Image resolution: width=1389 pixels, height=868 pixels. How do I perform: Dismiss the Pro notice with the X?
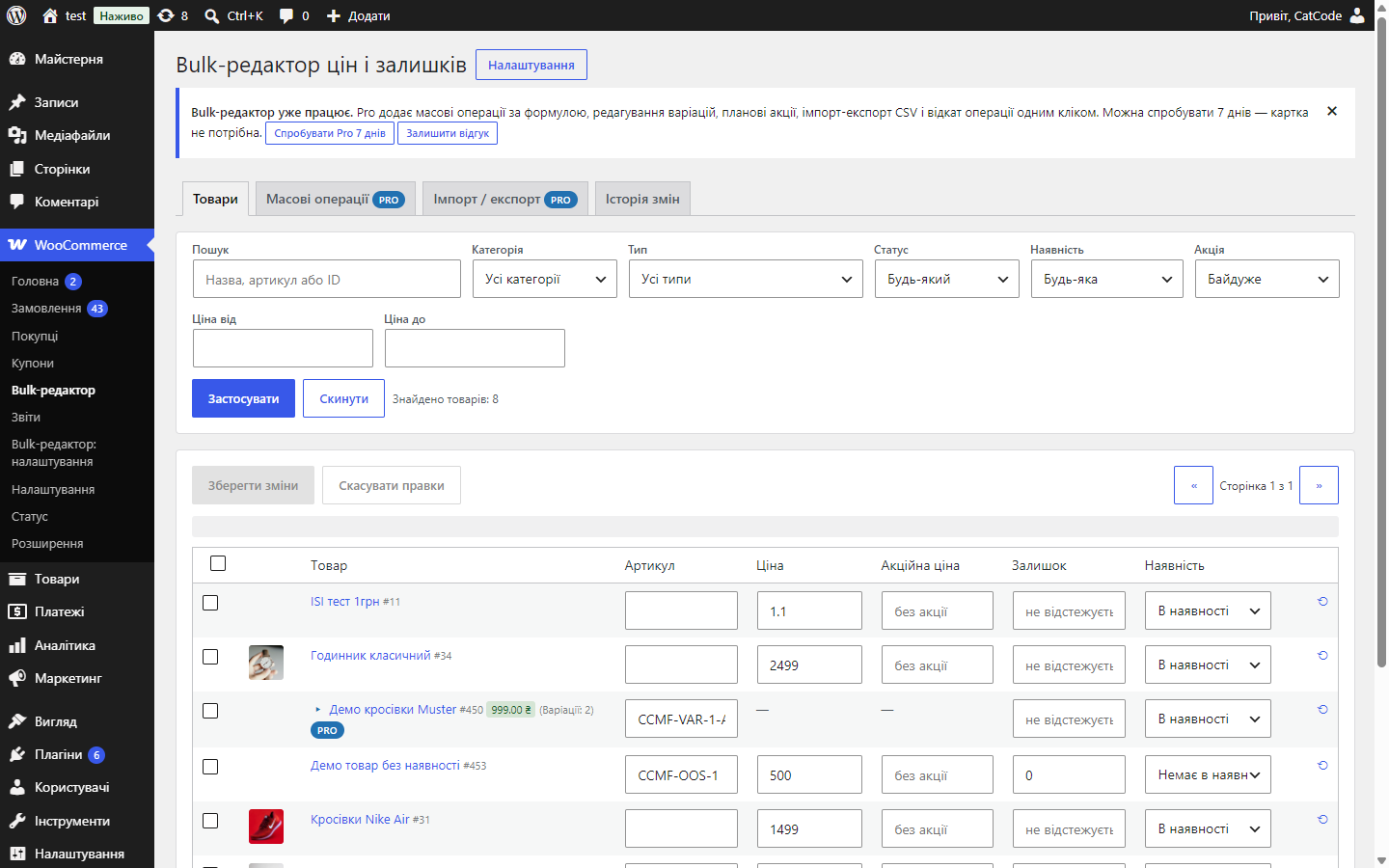point(1332,111)
